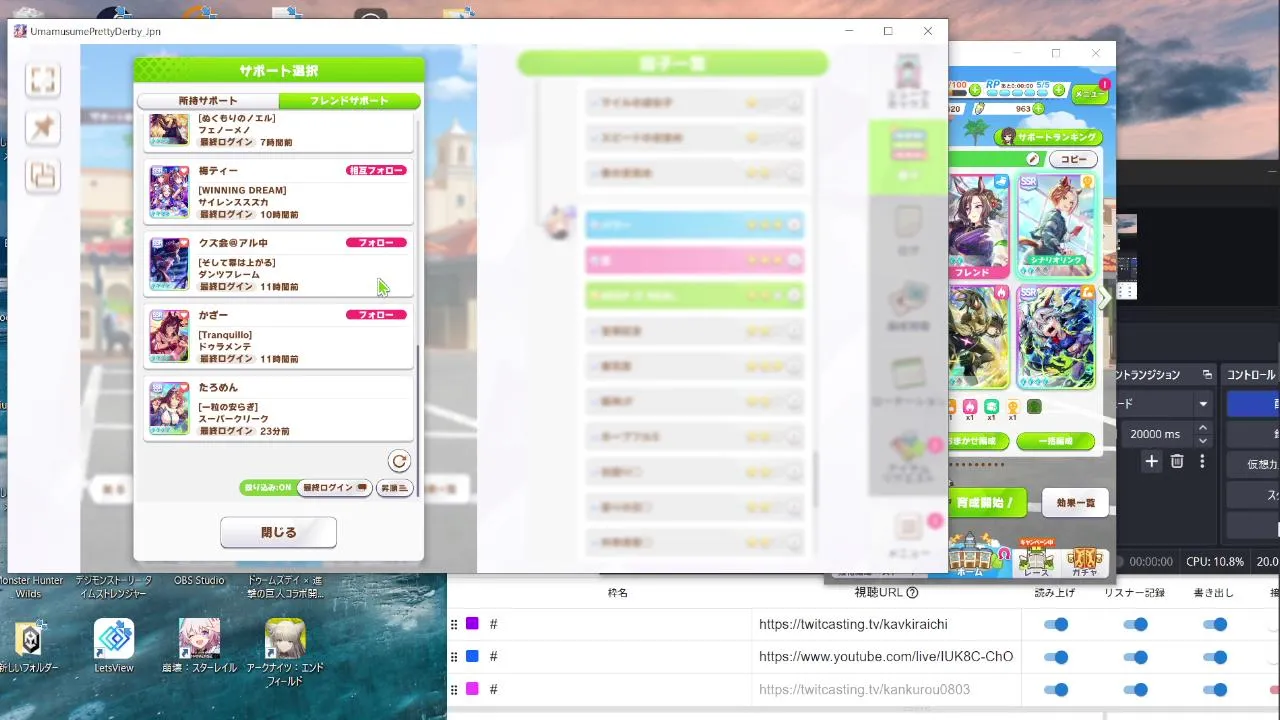This screenshot has width=1280, height=720.
Task: Open アークナイツ:エンドフィールド desktop shortcut
Action: coord(285,651)
